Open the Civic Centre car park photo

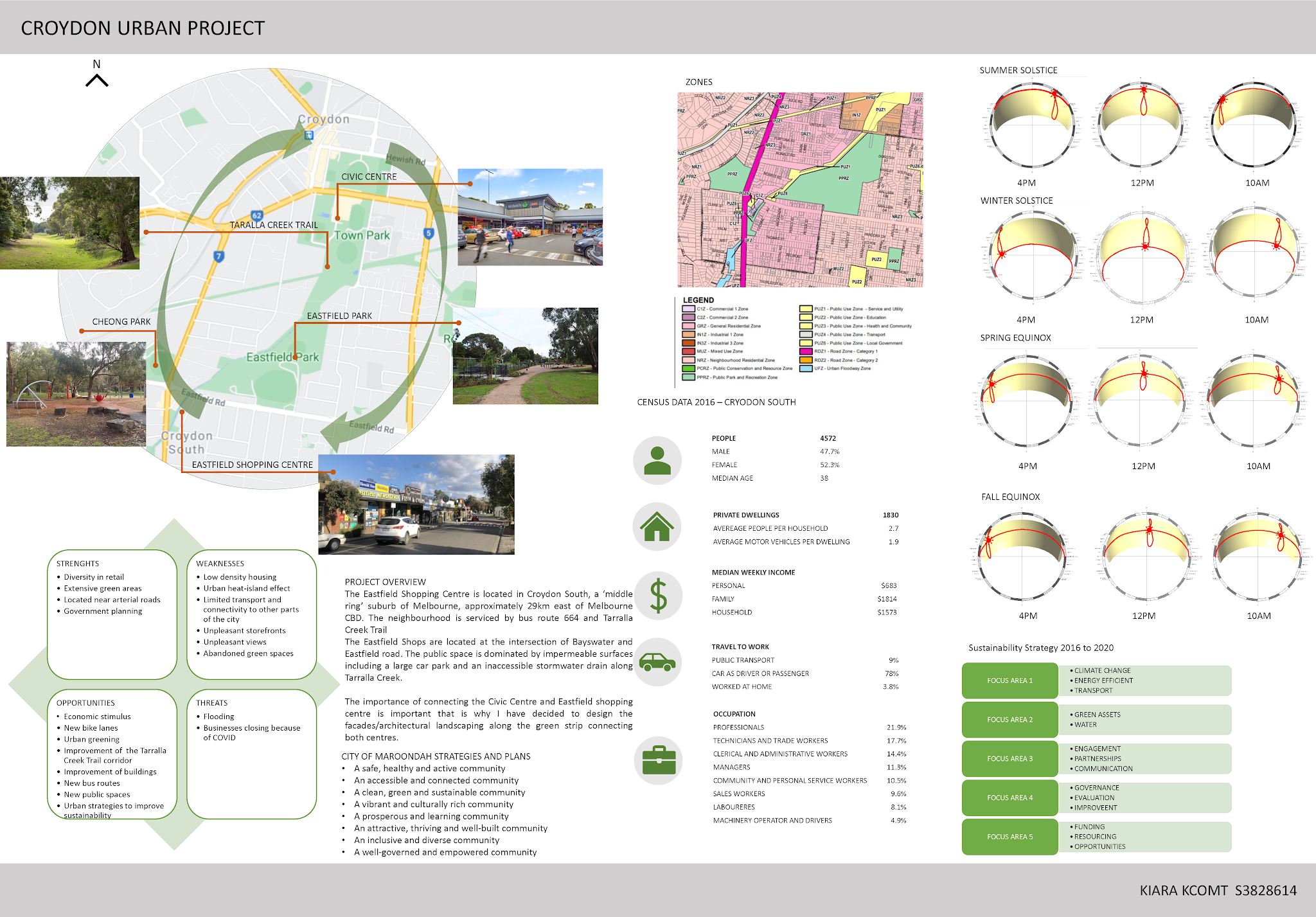click(530, 217)
